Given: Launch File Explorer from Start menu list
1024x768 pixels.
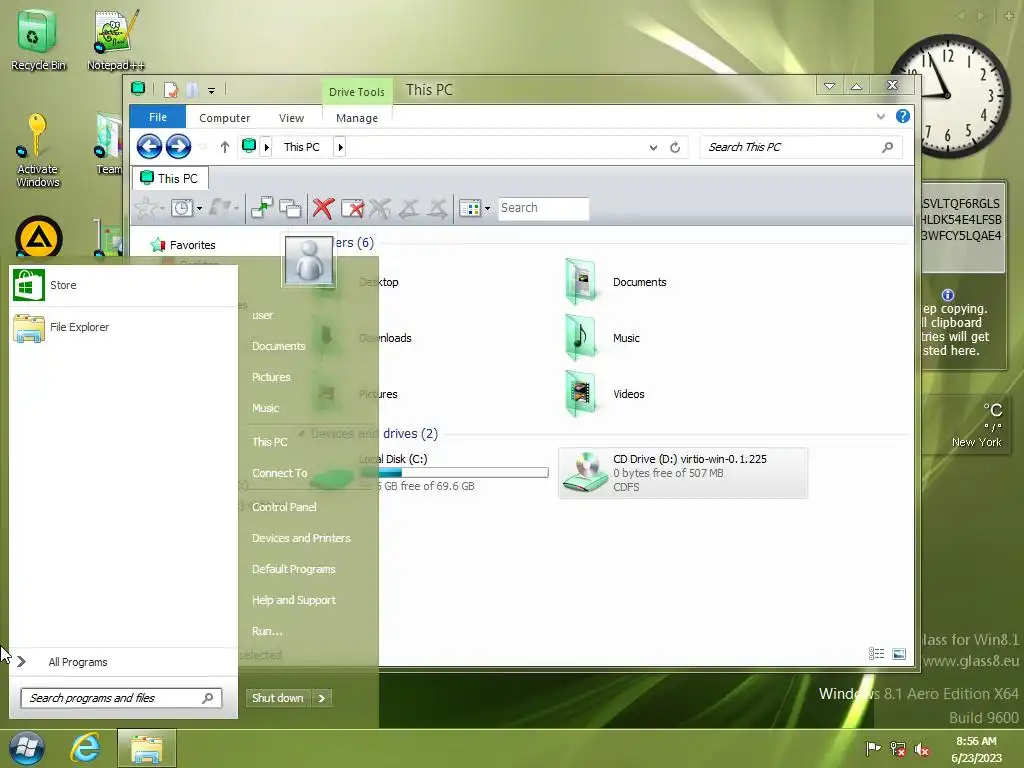Looking at the screenshot, I should pos(123,327).
